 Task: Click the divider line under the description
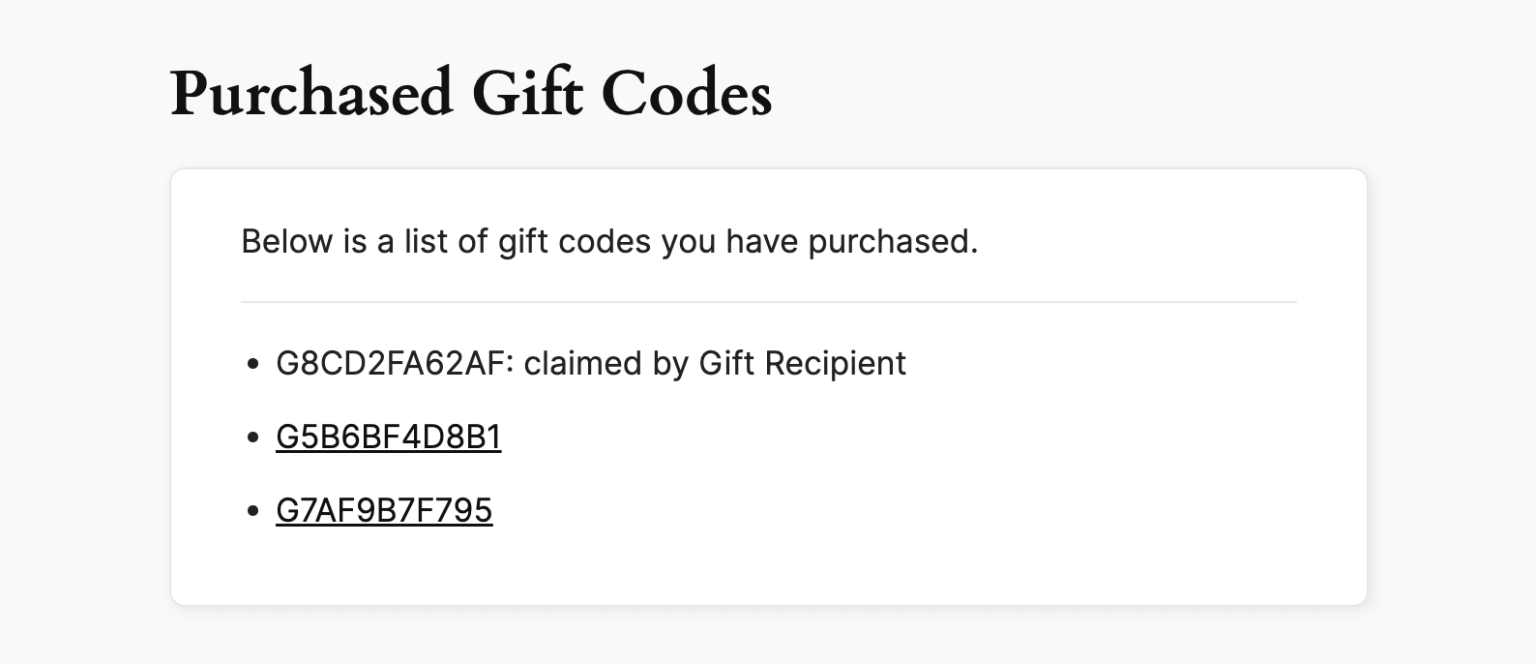(768, 301)
